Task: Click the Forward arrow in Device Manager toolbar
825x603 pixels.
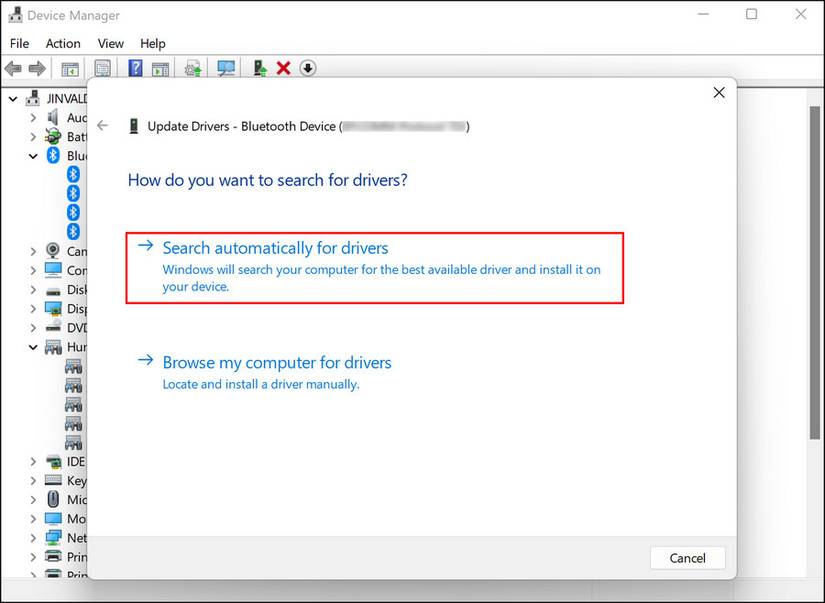Action: click(x=37, y=68)
